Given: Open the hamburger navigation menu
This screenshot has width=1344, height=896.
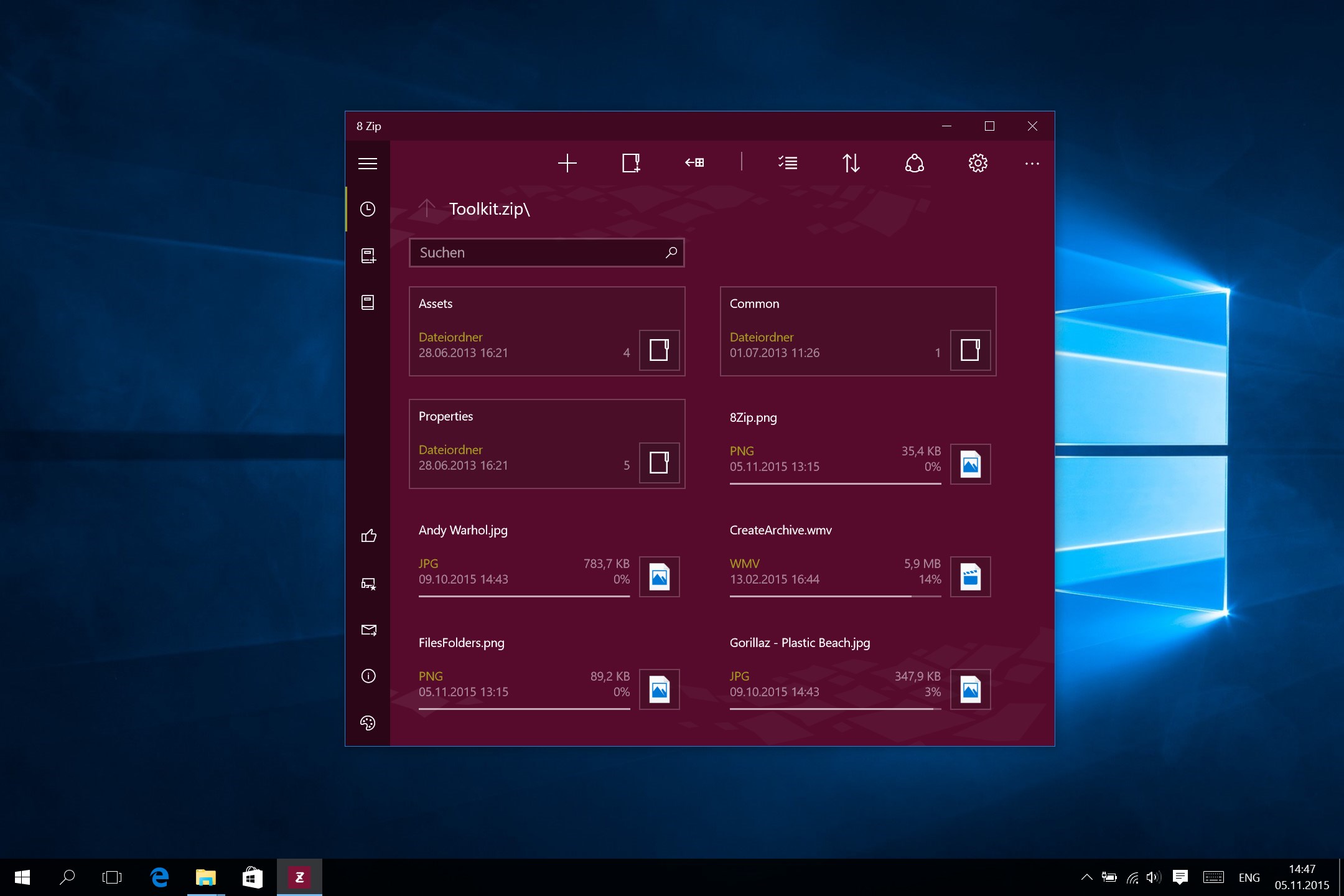Looking at the screenshot, I should [368, 163].
